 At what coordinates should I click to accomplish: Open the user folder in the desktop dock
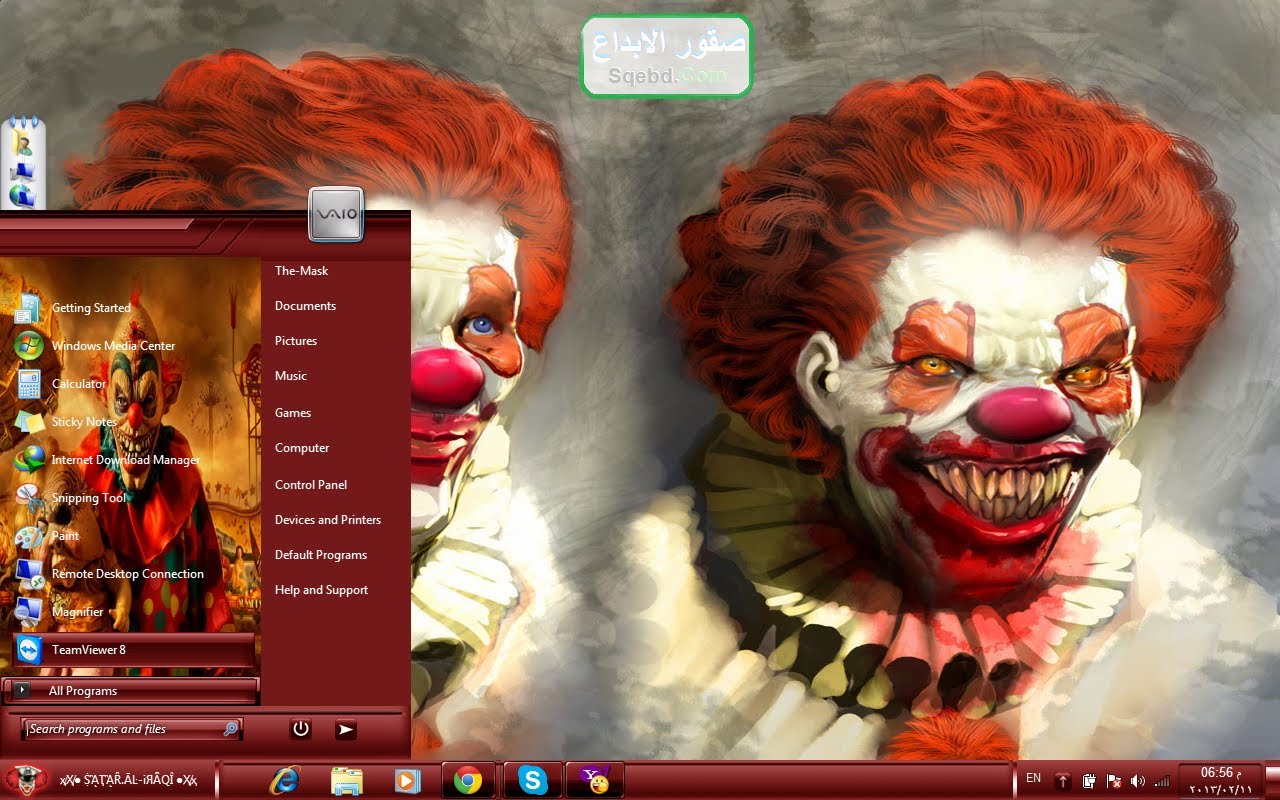click(x=24, y=142)
